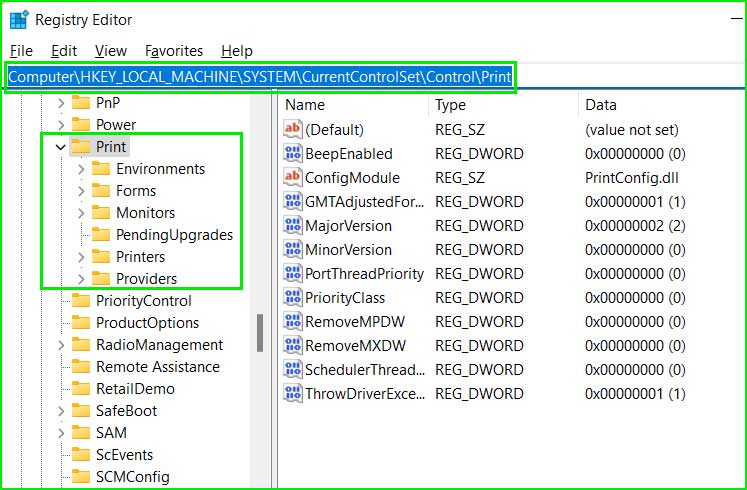Click the registry path address bar
The height and width of the screenshot is (490, 747).
coord(260,77)
